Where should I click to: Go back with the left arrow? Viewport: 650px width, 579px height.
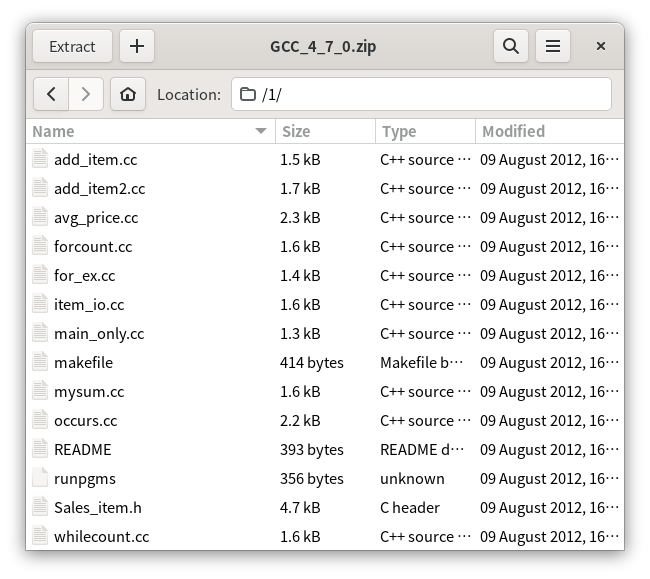[x=51, y=94]
